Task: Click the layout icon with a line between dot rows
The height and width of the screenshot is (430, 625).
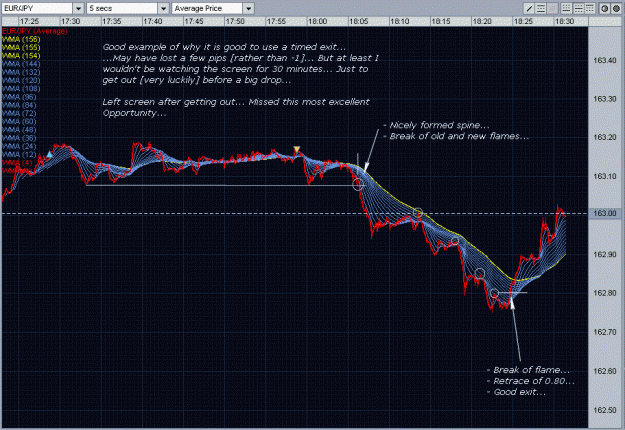Action: coord(578,8)
